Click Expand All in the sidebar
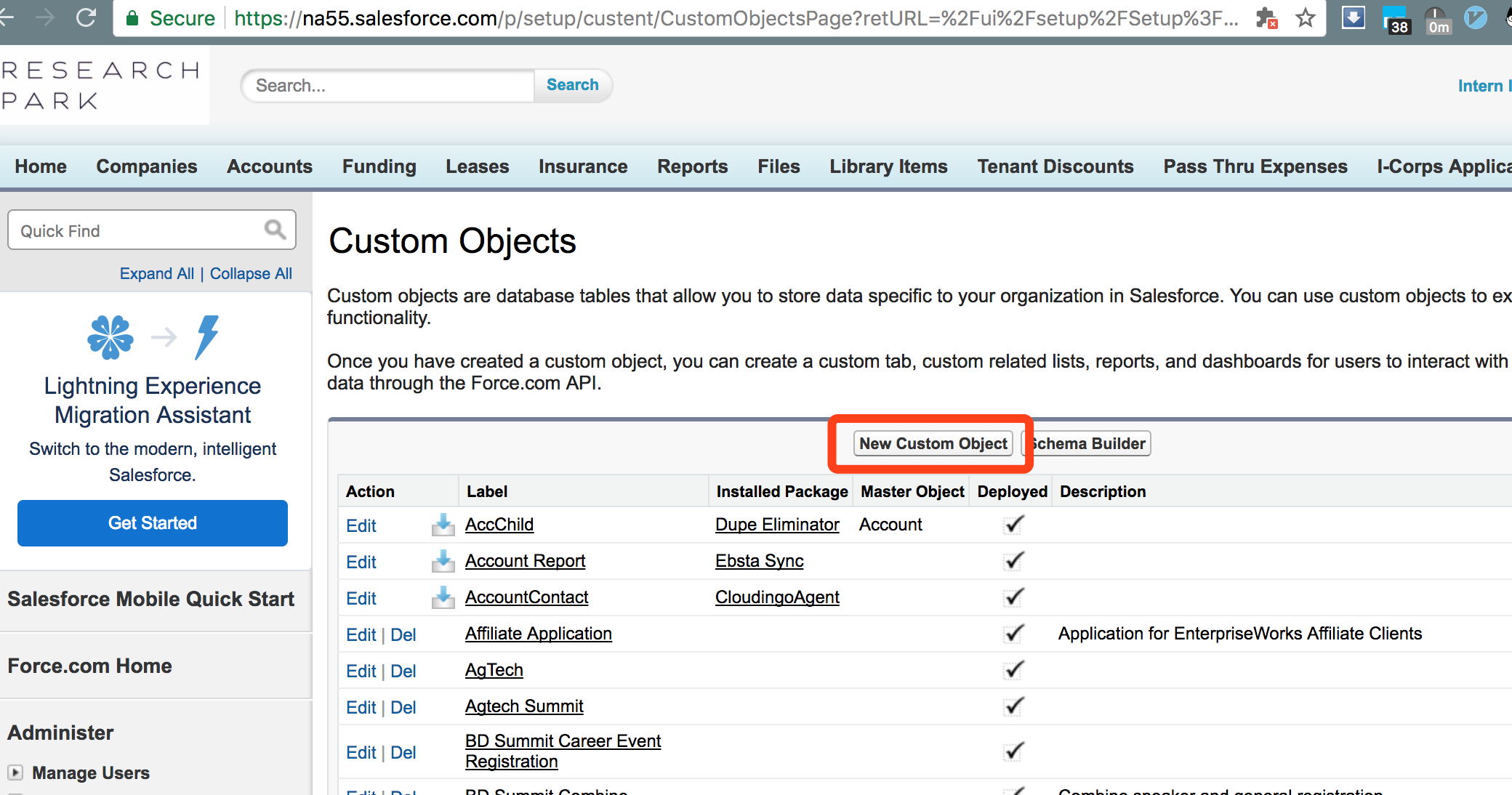 (156, 274)
